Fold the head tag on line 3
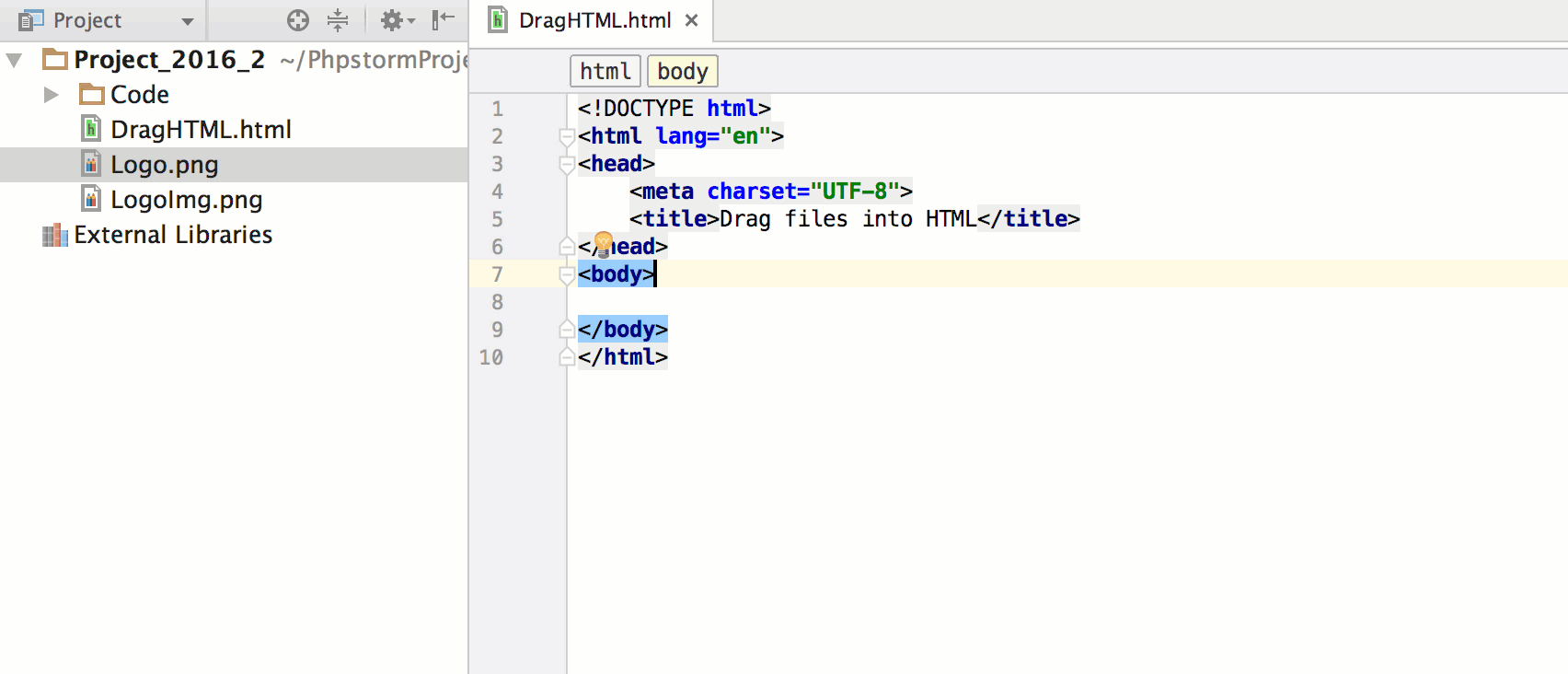 click(567, 165)
